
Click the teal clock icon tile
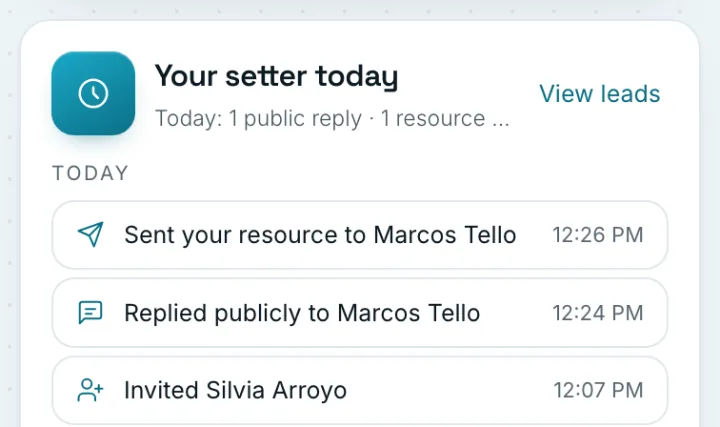(x=93, y=93)
